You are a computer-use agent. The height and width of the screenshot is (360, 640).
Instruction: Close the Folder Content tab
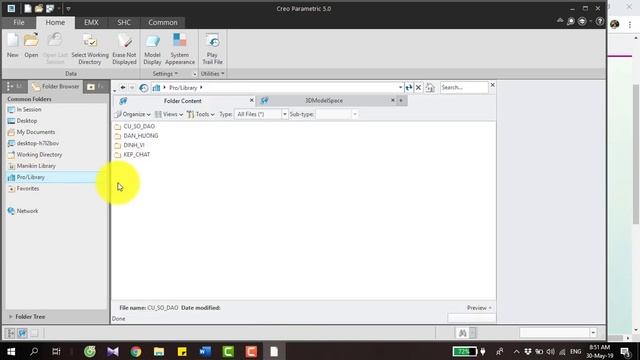[251, 100]
